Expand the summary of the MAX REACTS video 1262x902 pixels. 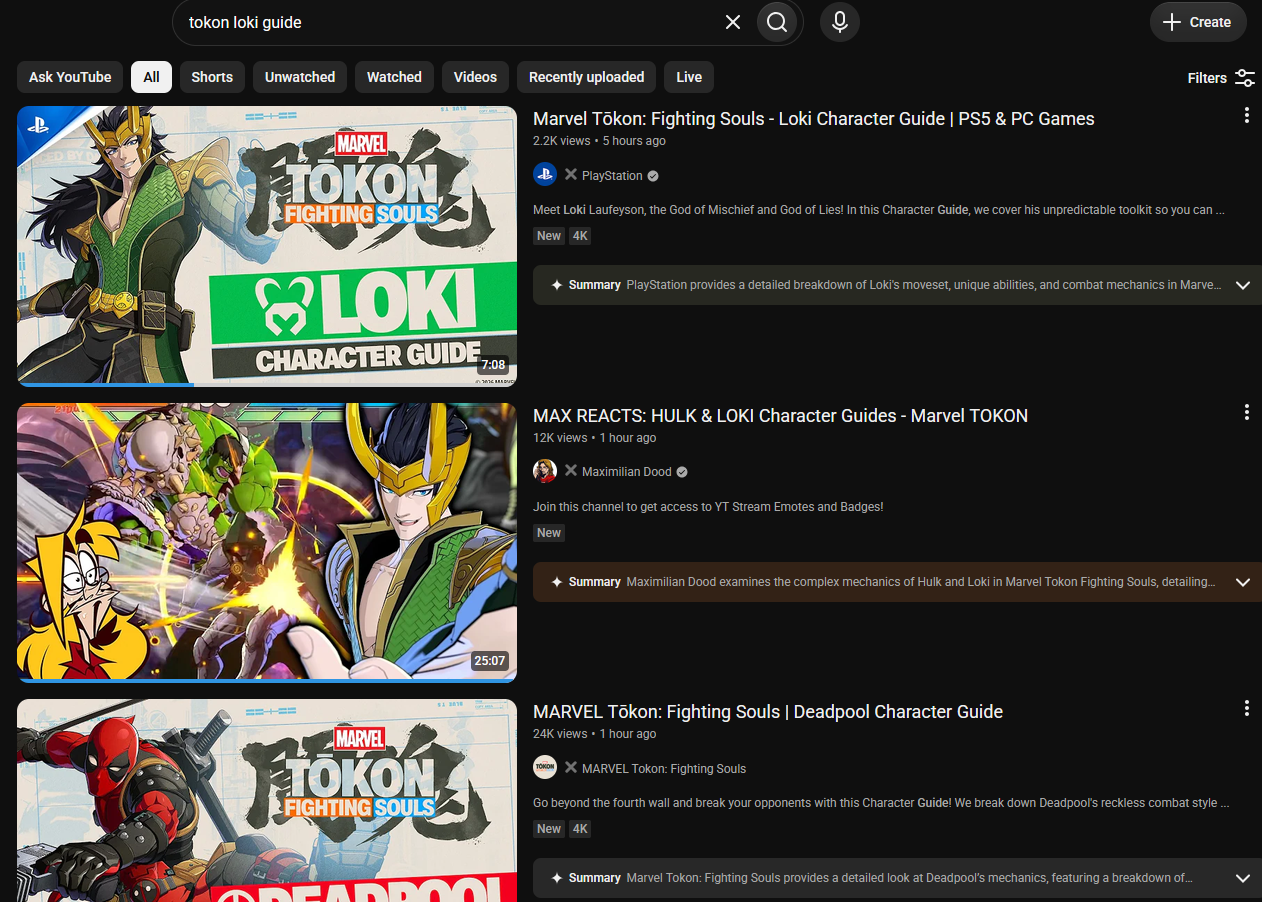(1243, 582)
